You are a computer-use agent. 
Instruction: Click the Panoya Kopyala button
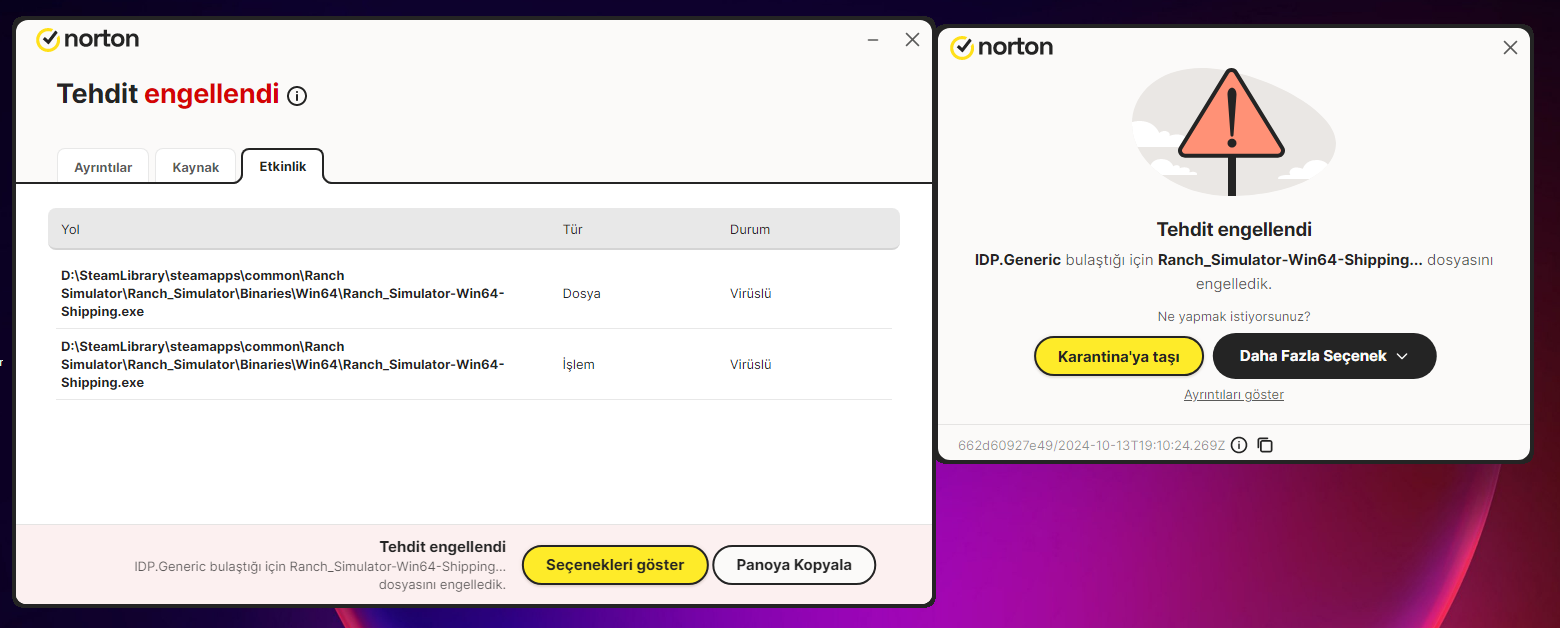[794, 565]
